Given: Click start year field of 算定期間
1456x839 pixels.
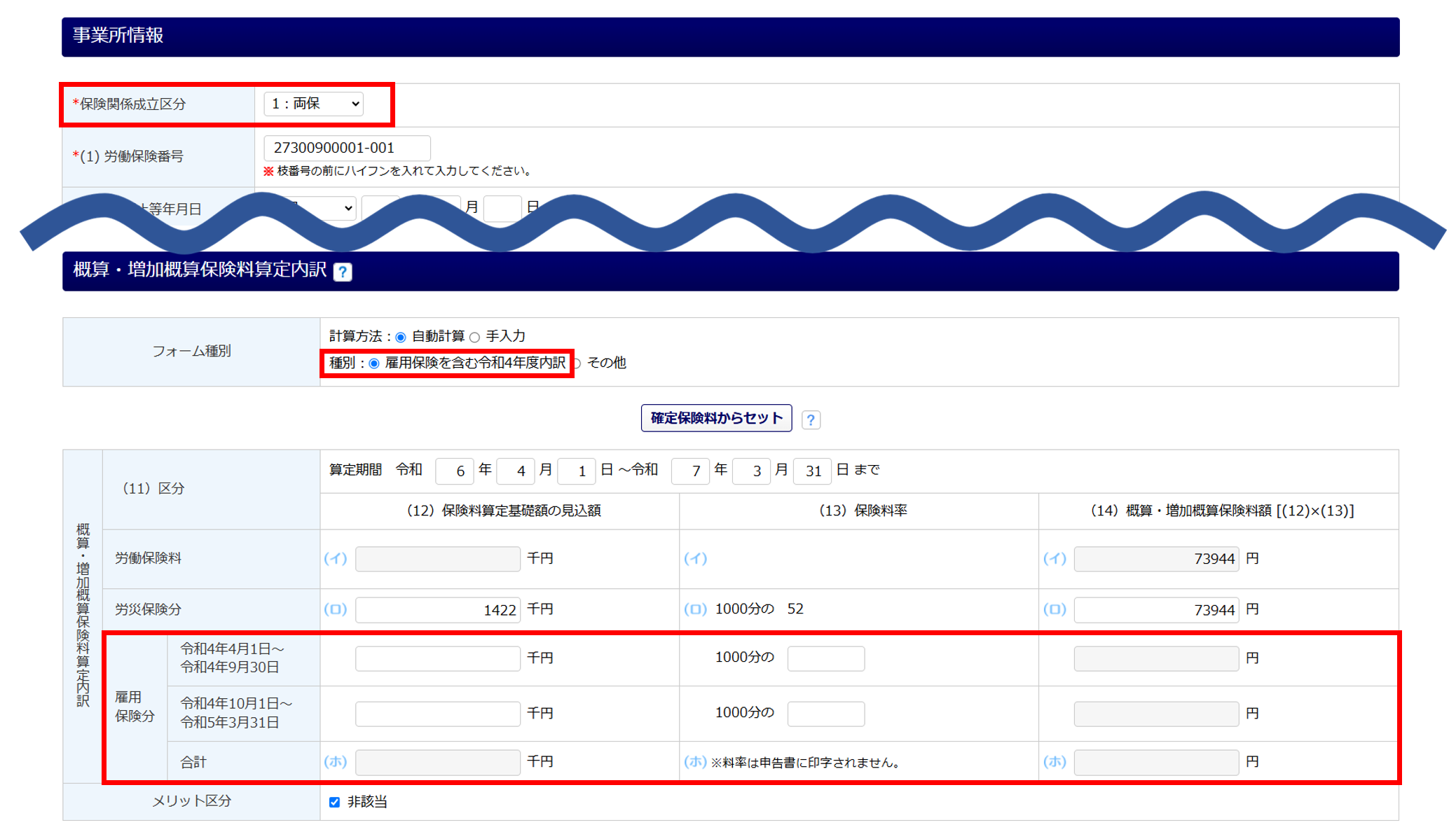Looking at the screenshot, I should click(x=454, y=471).
